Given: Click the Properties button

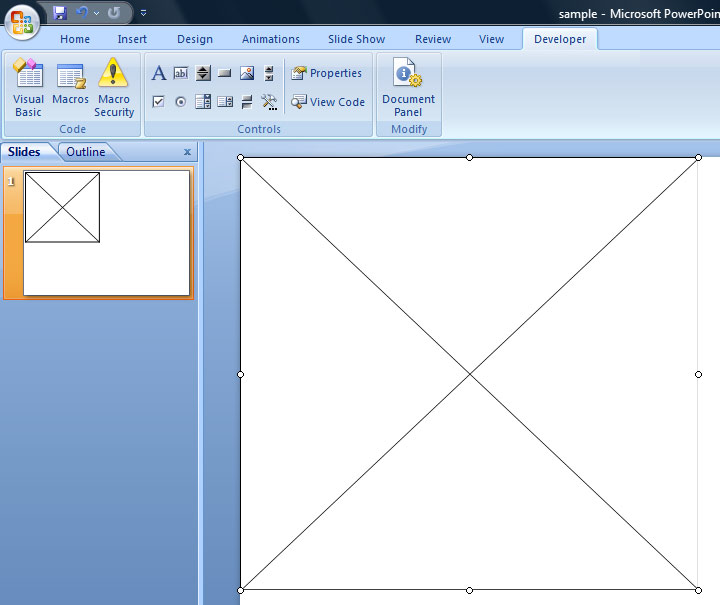Looking at the screenshot, I should coord(327,73).
